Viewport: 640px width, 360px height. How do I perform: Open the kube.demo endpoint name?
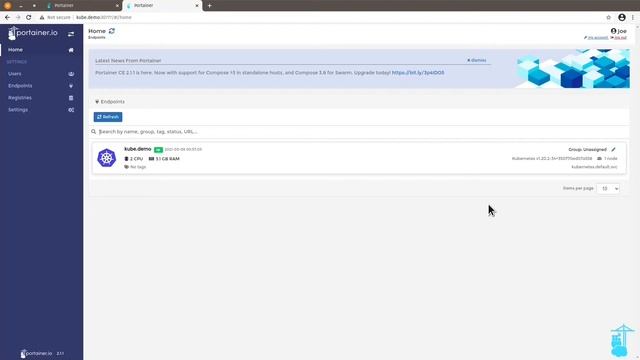coord(138,149)
